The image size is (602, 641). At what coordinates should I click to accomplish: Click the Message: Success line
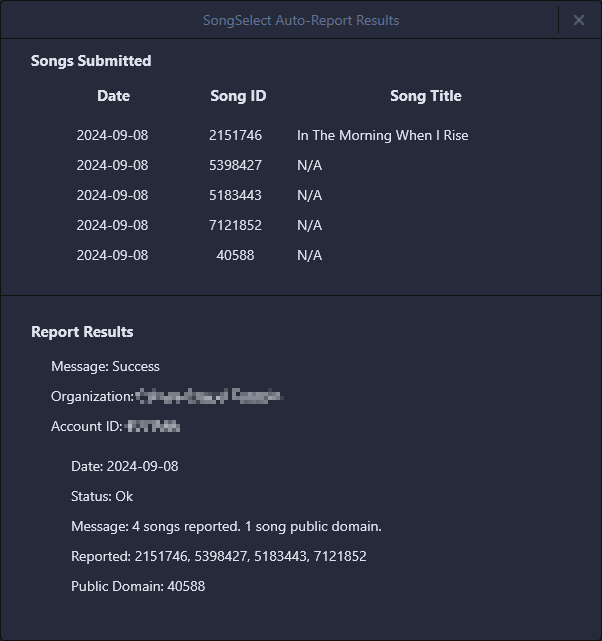[105, 366]
